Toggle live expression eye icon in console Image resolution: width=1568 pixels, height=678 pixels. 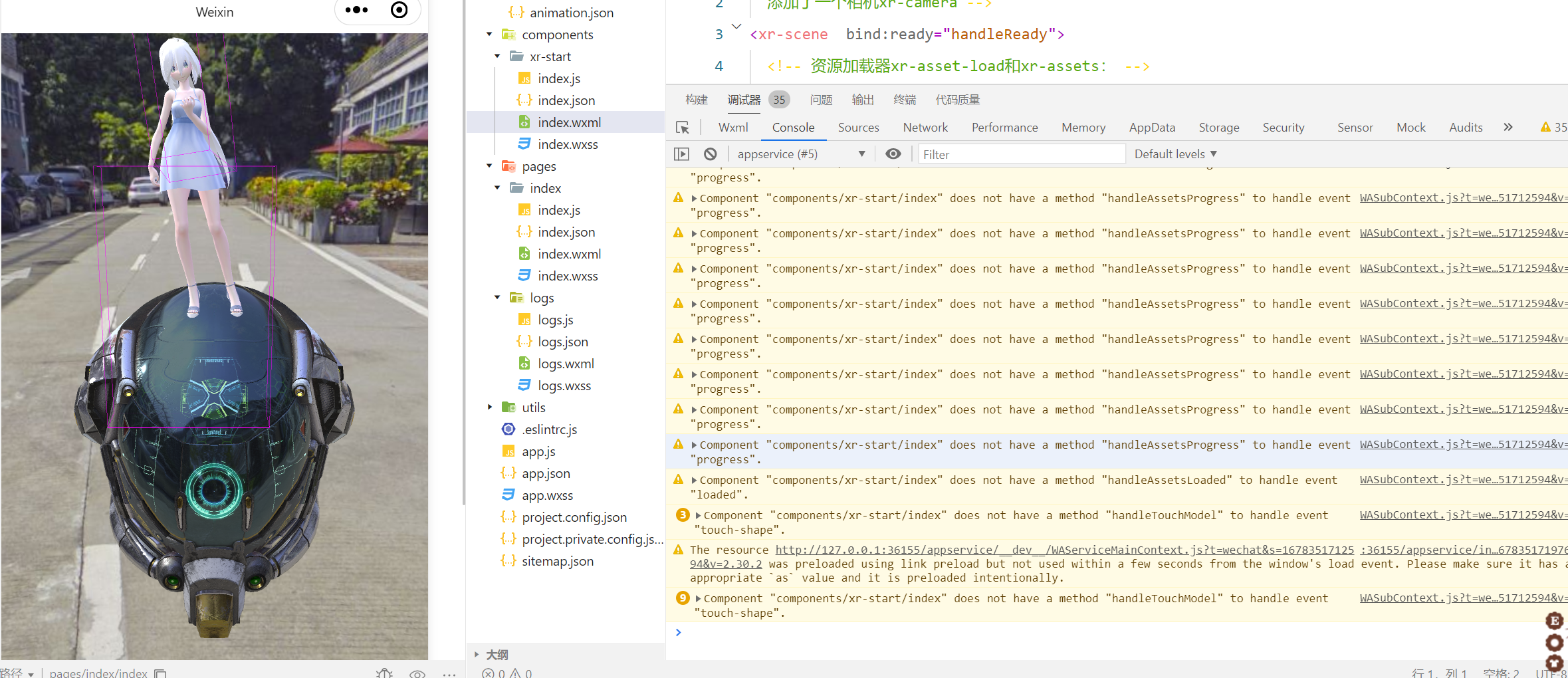(893, 154)
